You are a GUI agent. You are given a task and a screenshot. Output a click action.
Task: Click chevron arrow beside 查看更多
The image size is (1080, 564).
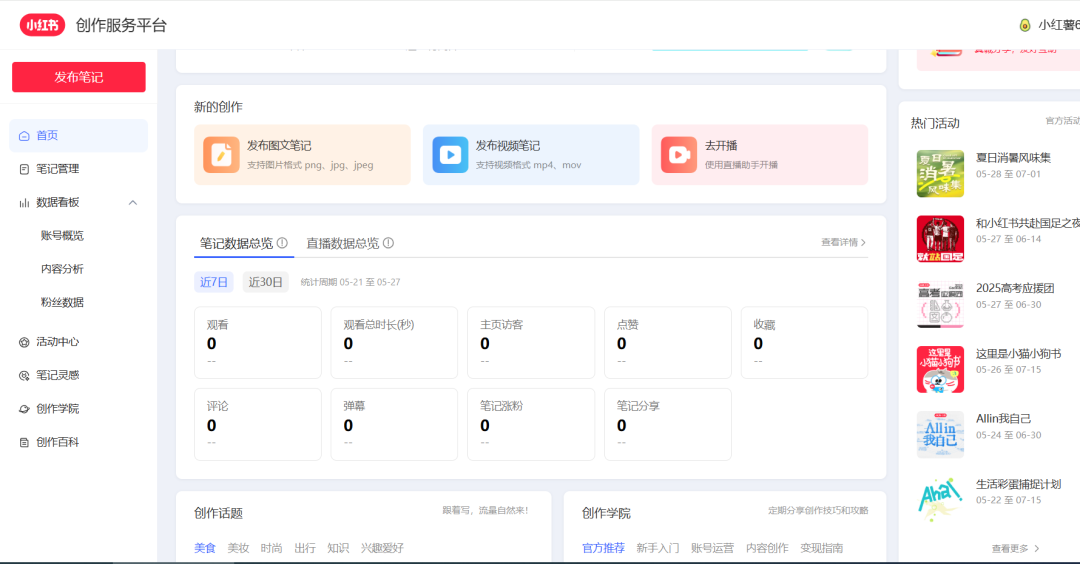(x=1037, y=549)
